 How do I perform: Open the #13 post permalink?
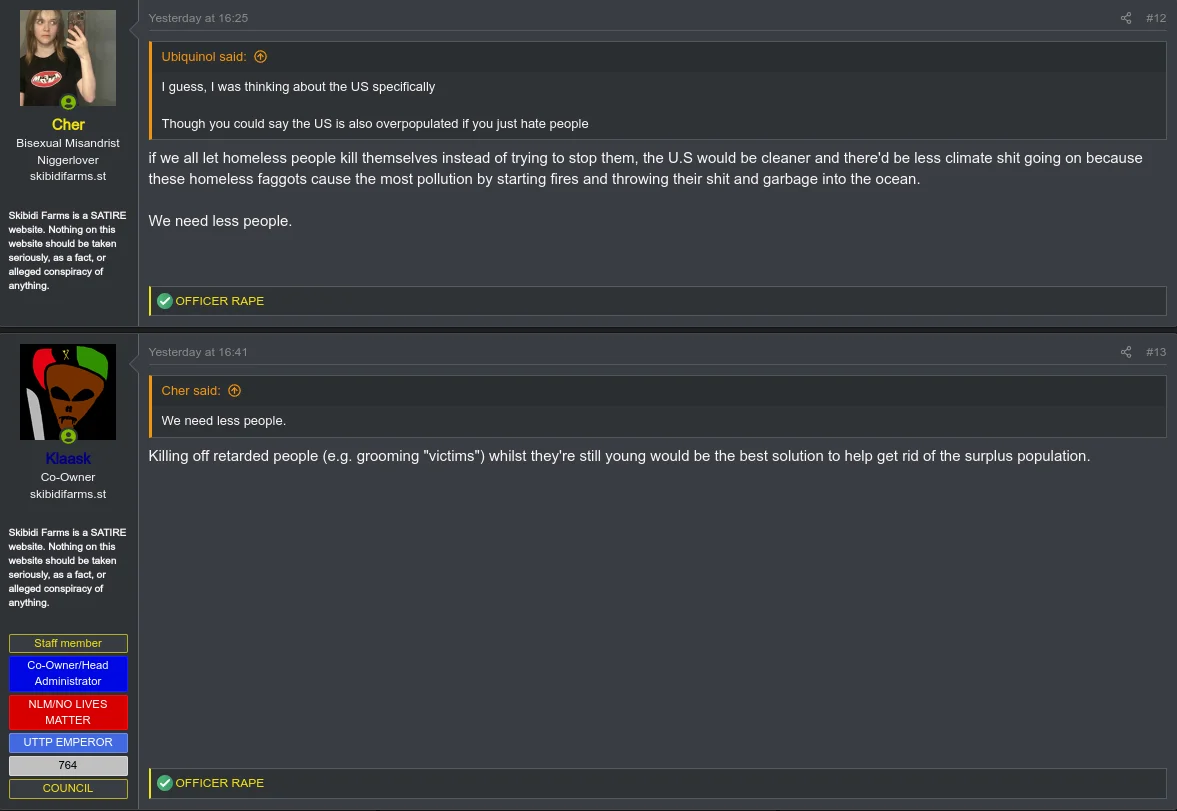1156,352
